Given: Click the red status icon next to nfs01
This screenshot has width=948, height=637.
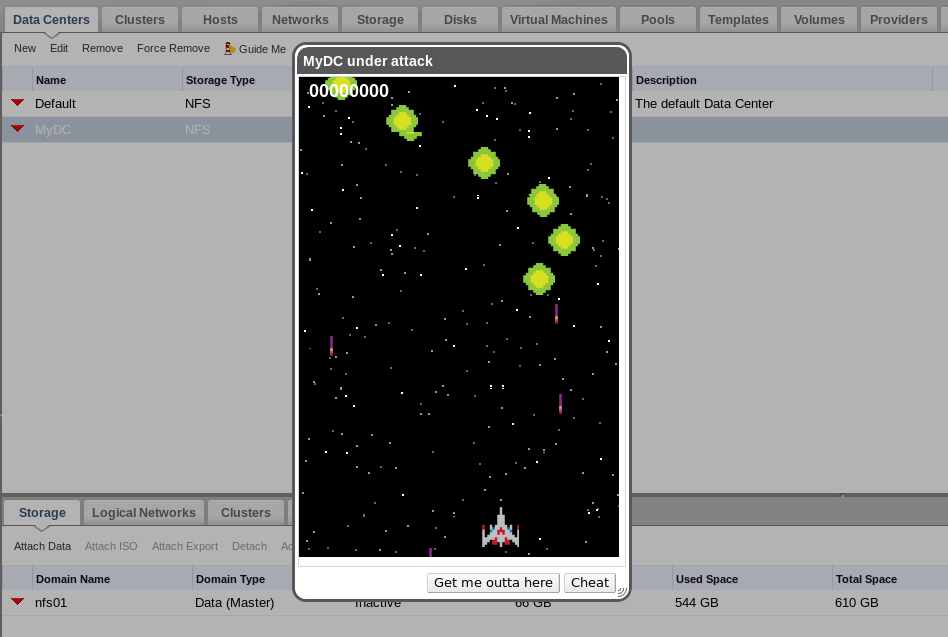Looking at the screenshot, I should [x=17, y=602].
